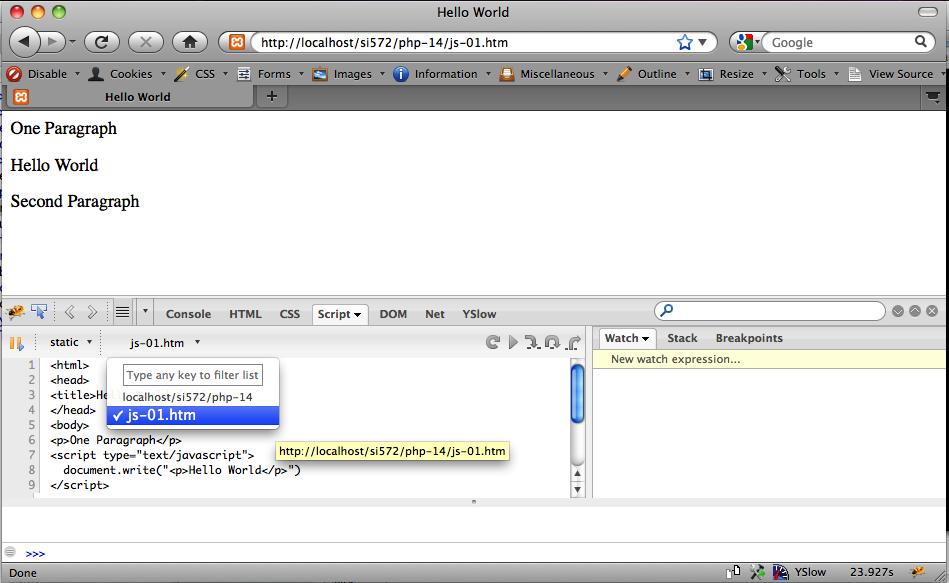
Task: Step out of the current function
Action: [x=573, y=343]
